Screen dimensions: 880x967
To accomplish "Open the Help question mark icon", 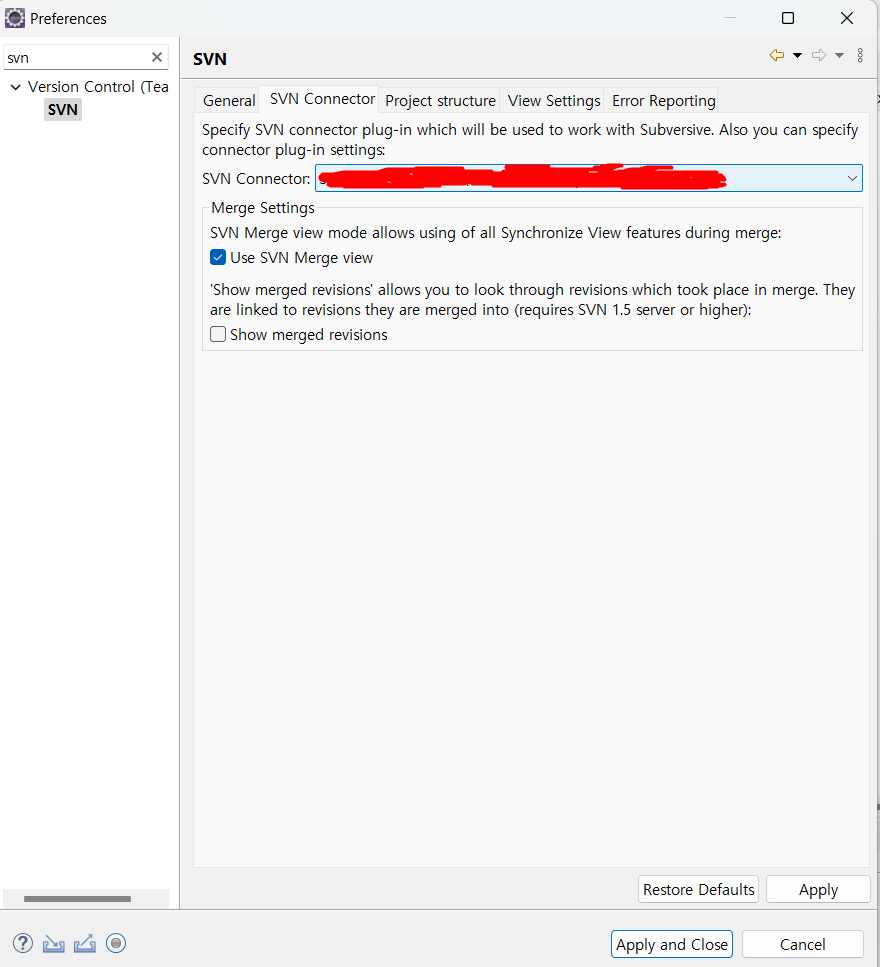I will tap(23, 943).
